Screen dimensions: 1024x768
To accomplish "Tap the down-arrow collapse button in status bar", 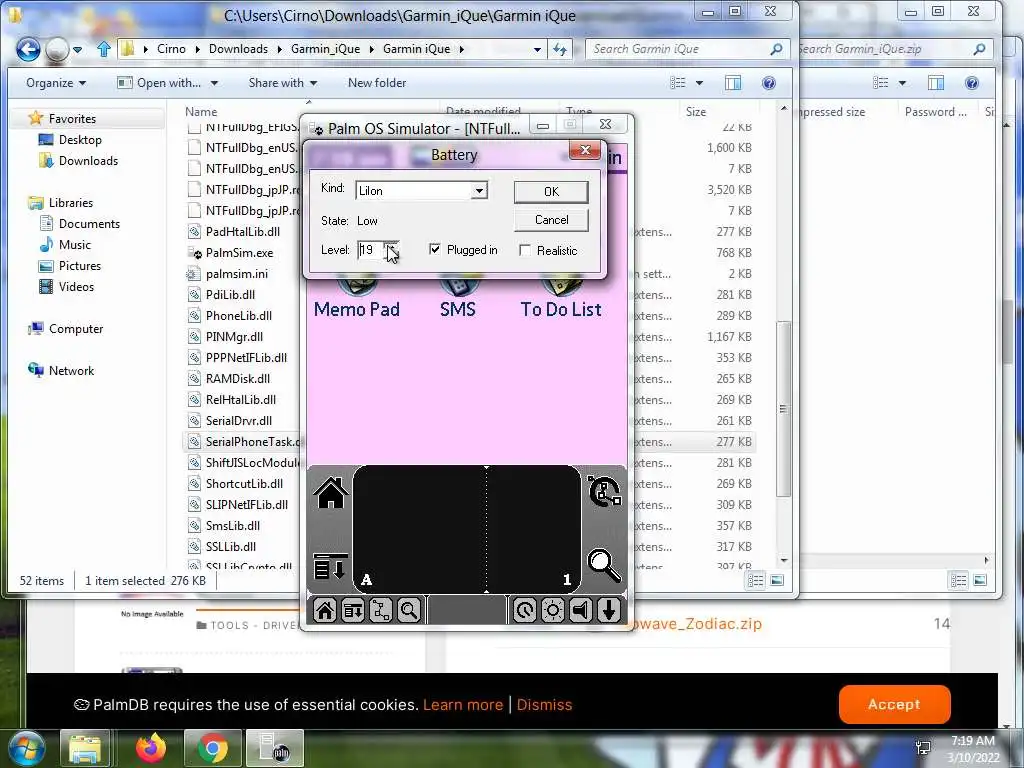I will [609, 611].
